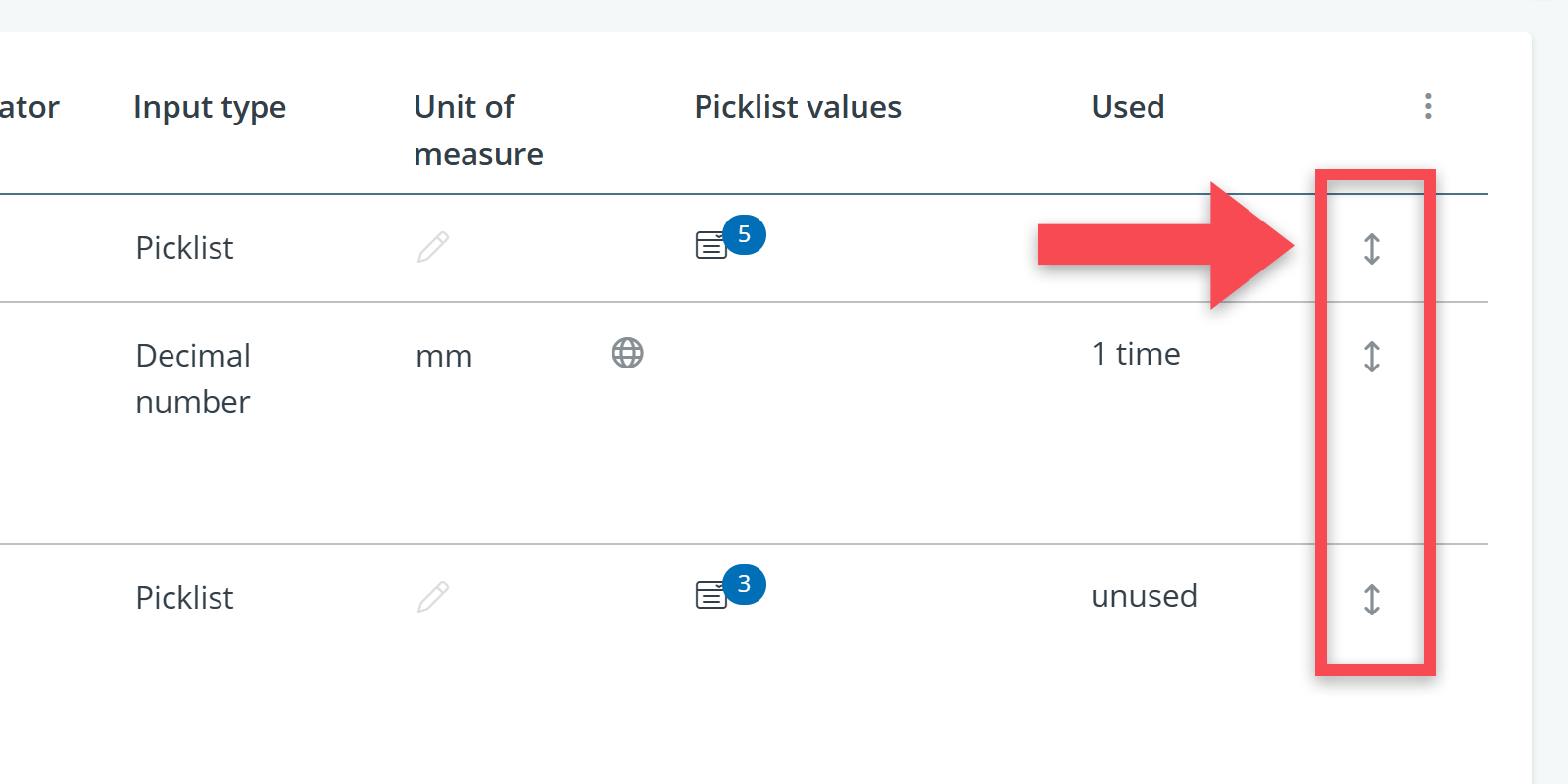Click the reorder arrow on the Decimal number row

point(1372,357)
